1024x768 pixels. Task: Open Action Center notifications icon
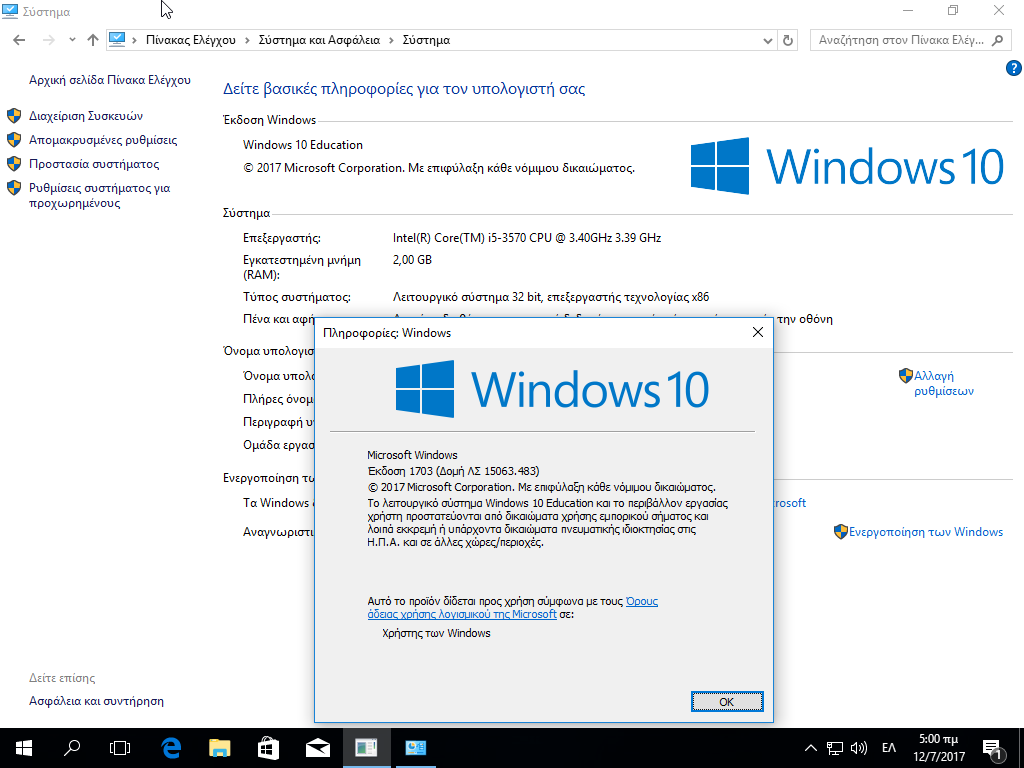[x=993, y=750]
